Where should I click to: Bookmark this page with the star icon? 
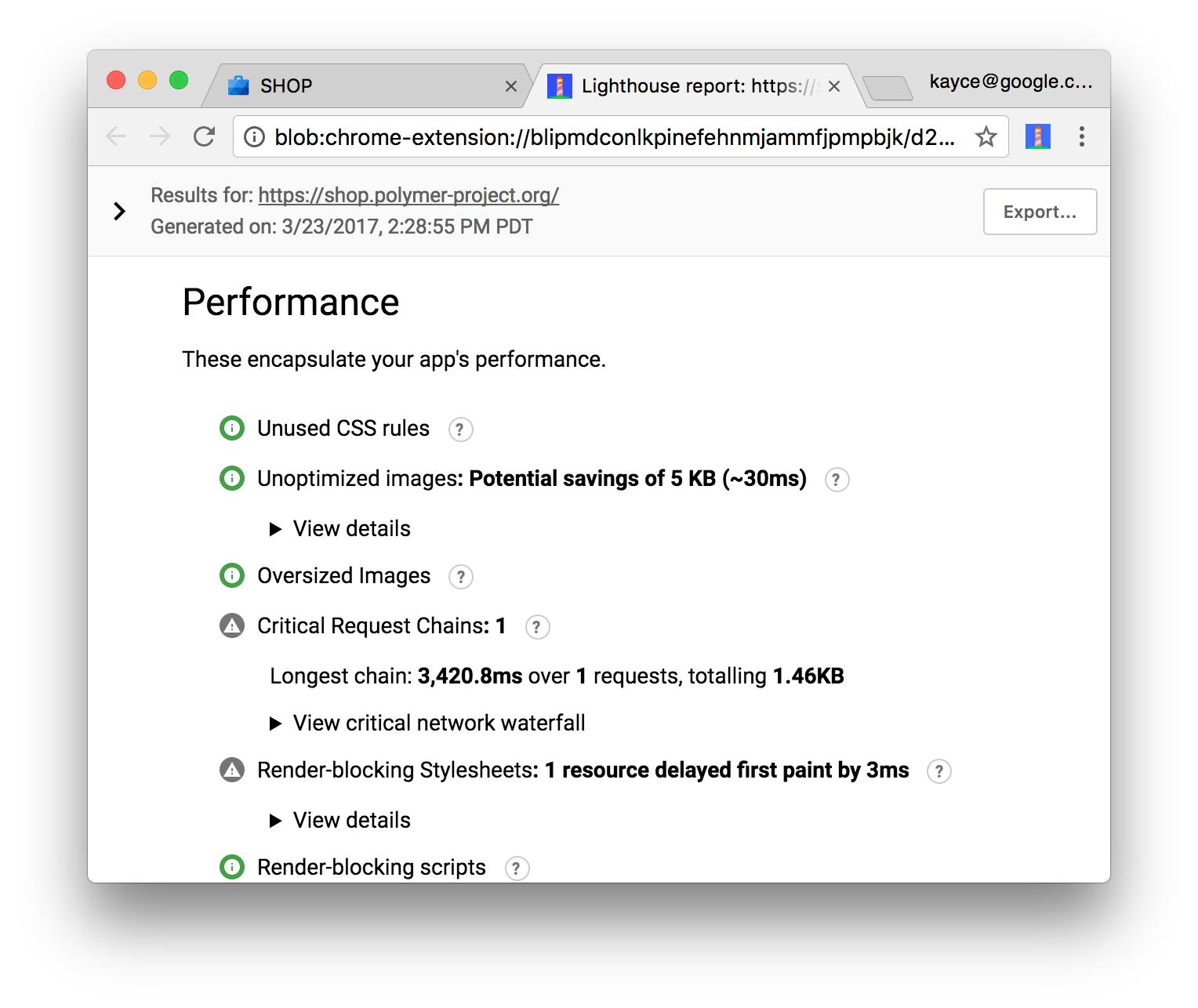pyautogui.click(x=986, y=137)
